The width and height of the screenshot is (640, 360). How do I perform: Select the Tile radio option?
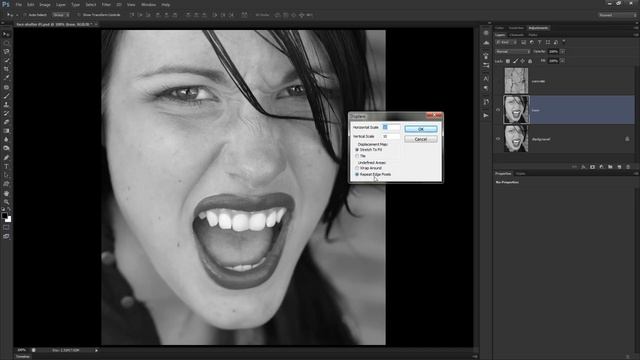(357, 156)
